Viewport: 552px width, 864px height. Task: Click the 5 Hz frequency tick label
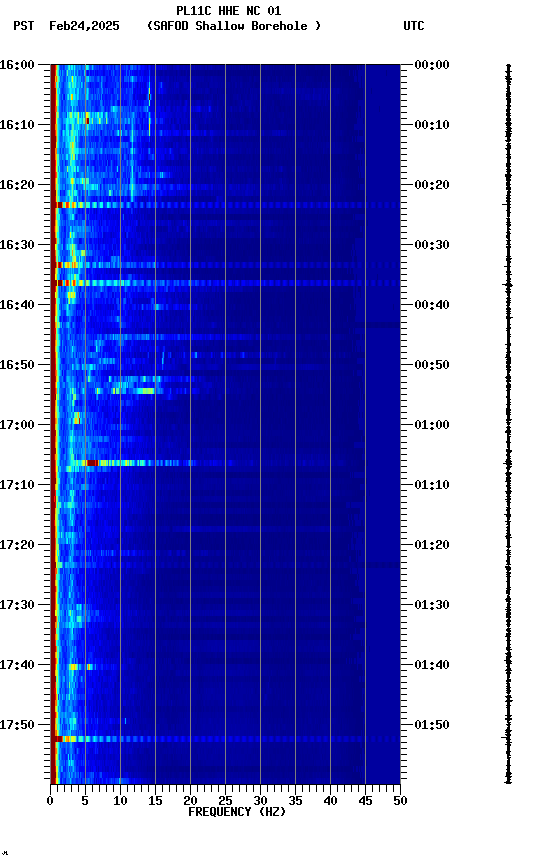85,801
